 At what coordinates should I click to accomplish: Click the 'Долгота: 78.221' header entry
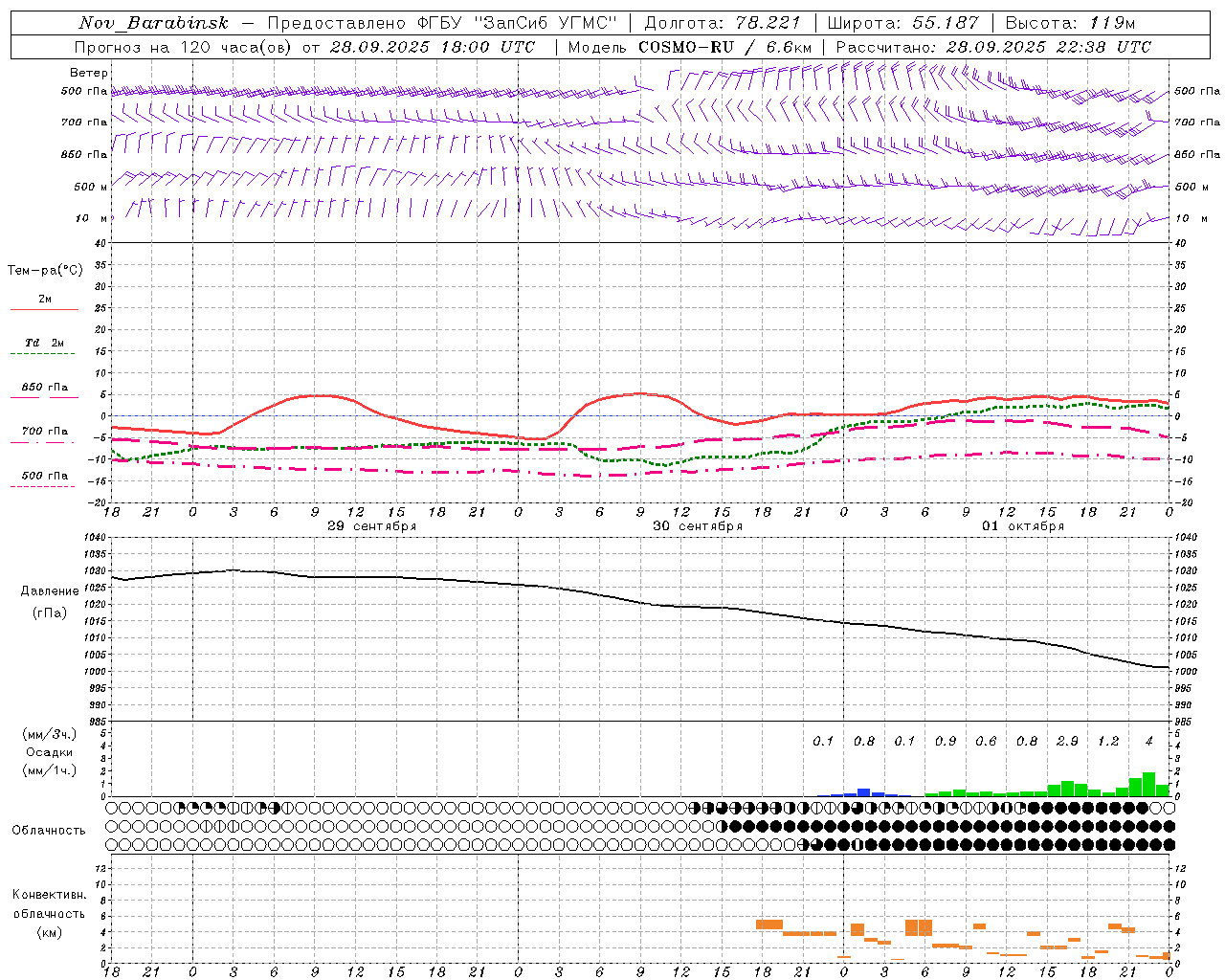(723, 23)
